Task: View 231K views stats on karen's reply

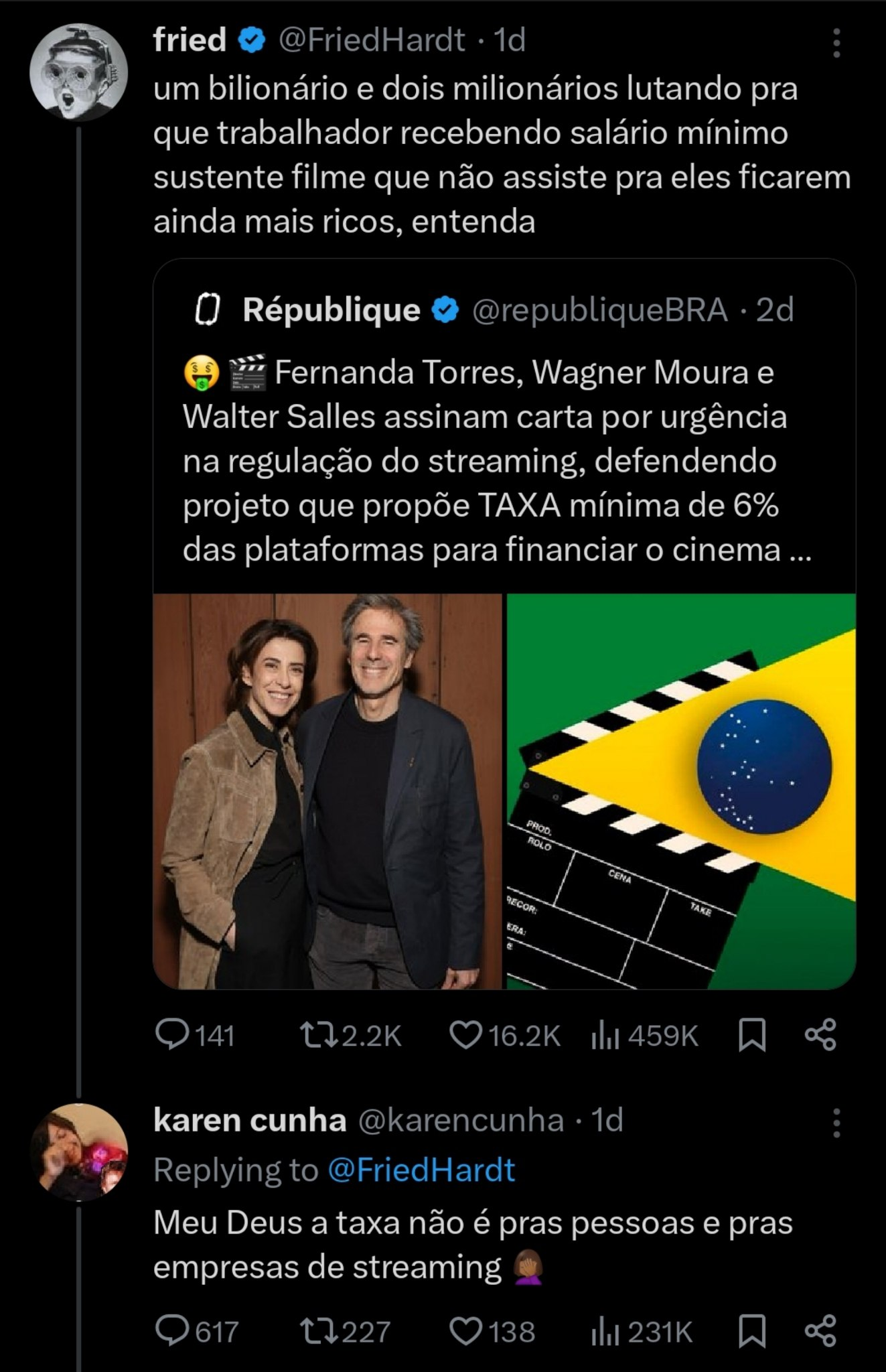Action: click(x=605, y=1331)
